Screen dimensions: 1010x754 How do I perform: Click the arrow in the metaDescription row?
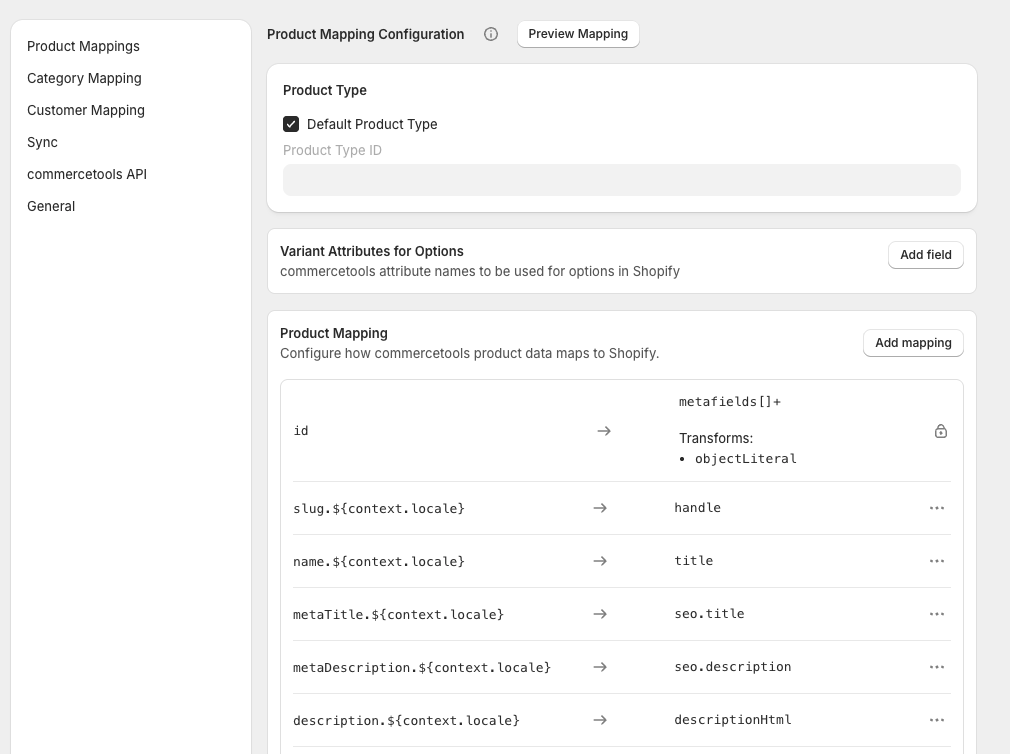pos(600,667)
